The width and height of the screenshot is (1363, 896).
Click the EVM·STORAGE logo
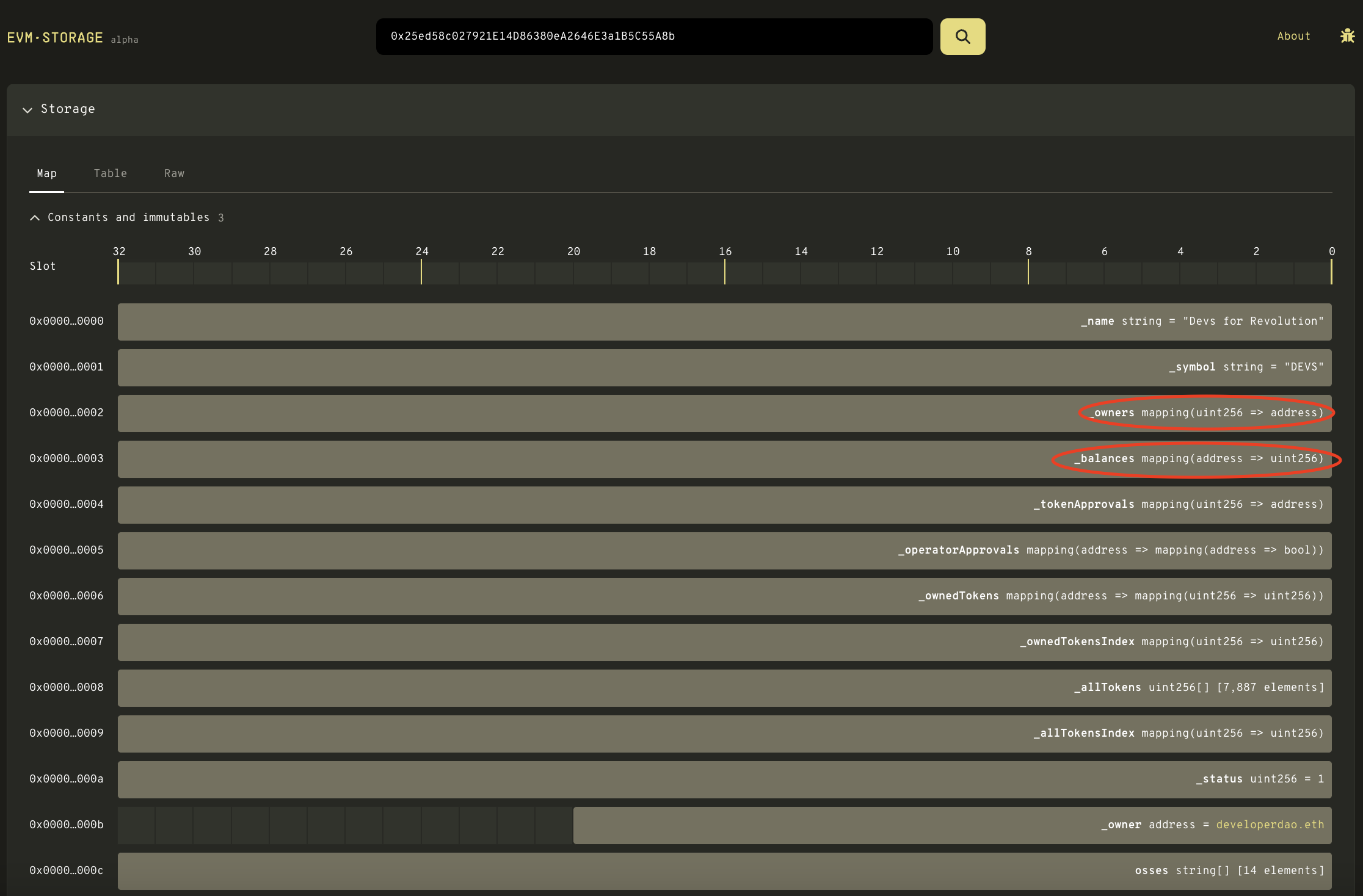(x=55, y=38)
